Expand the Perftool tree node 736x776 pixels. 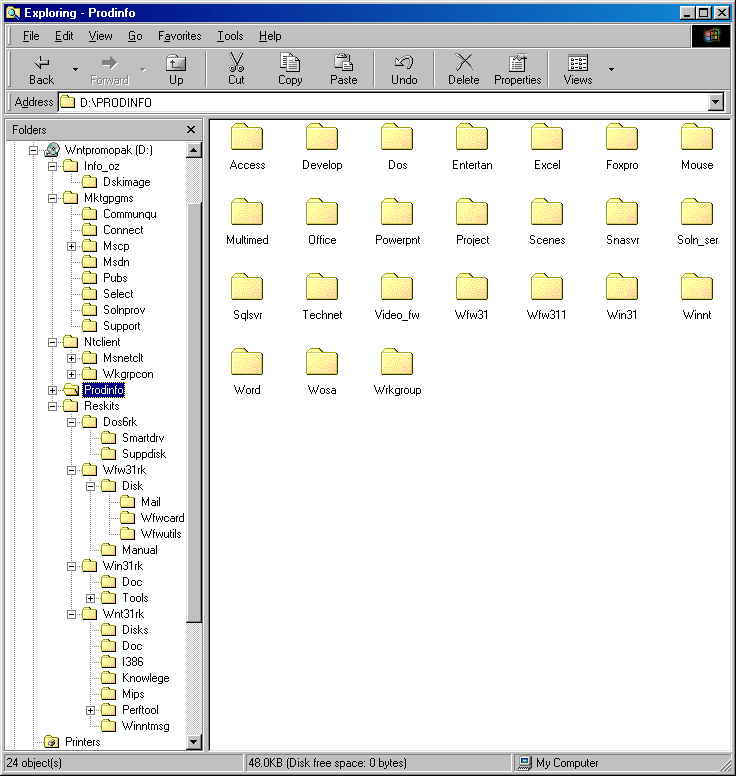coord(91,710)
